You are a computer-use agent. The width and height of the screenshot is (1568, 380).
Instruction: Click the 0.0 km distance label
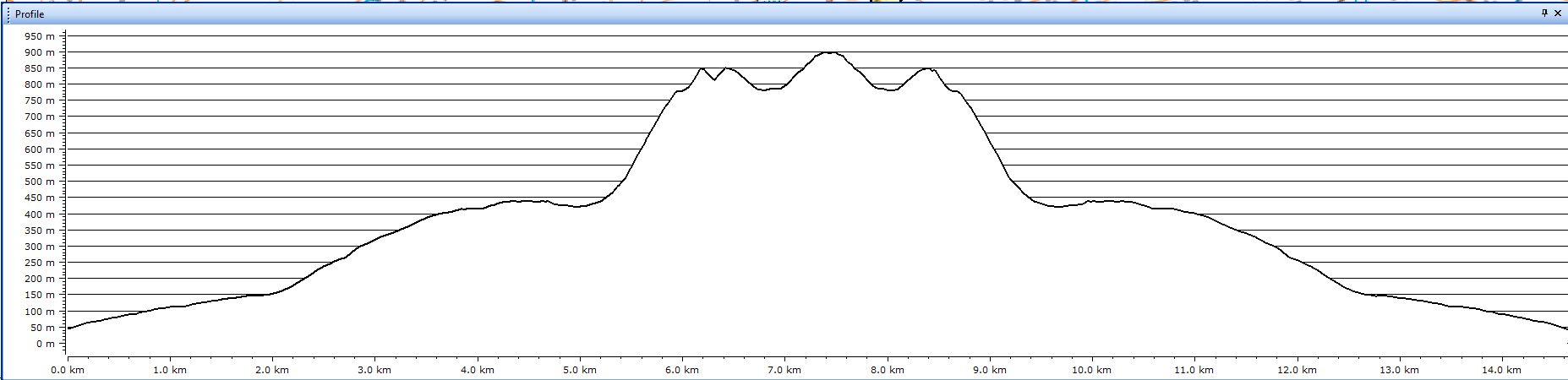(x=68, y=370)
